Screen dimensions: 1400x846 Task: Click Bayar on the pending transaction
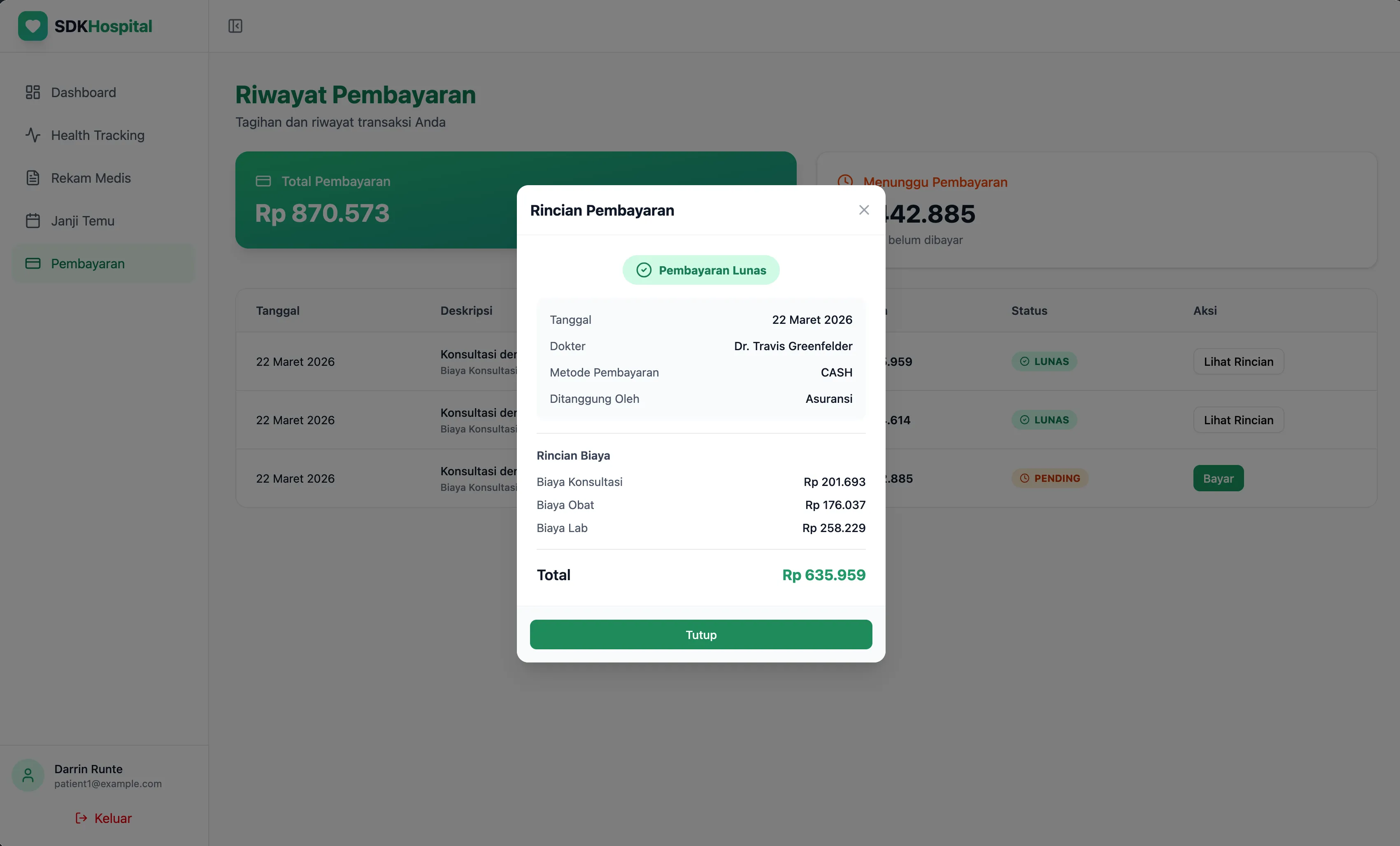pyautogui.click(x=1218, y=478)
